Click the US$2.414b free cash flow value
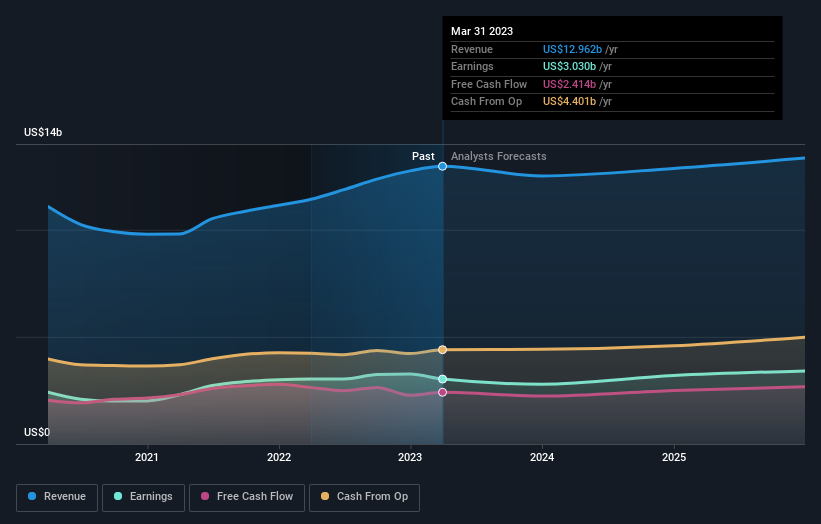 [x=569, y=84]
